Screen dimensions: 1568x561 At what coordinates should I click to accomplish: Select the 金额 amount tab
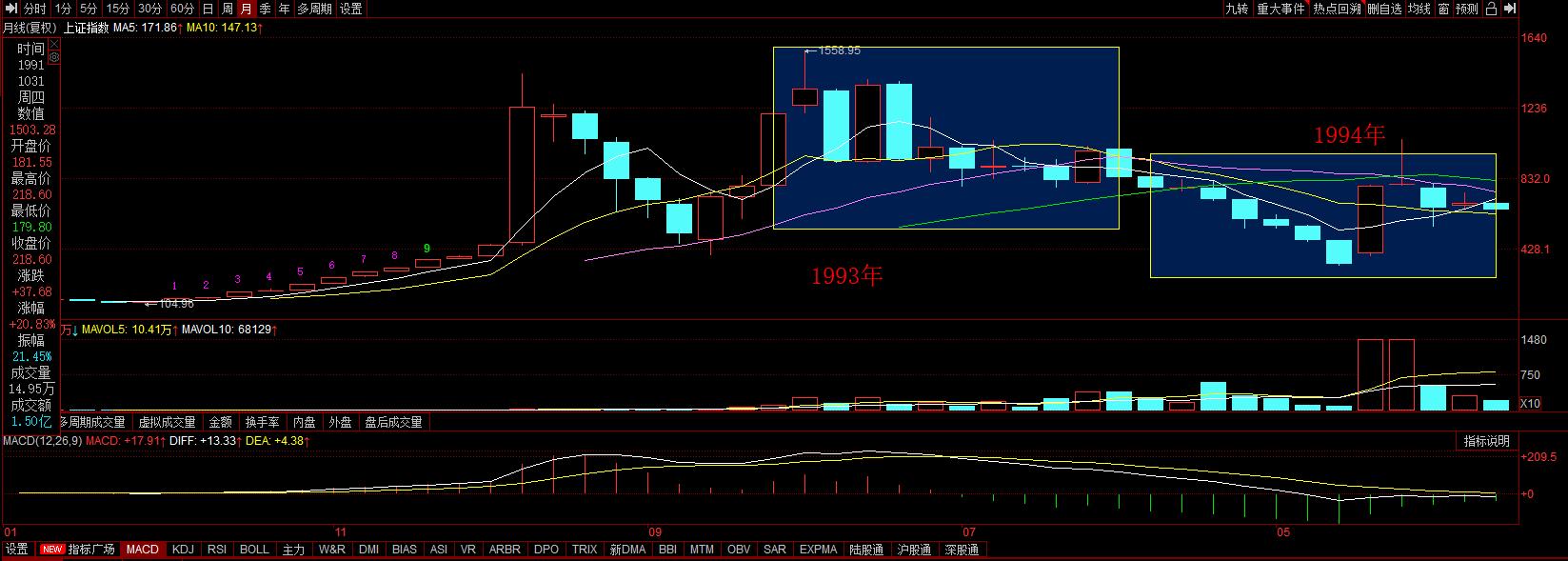[220, 422]
